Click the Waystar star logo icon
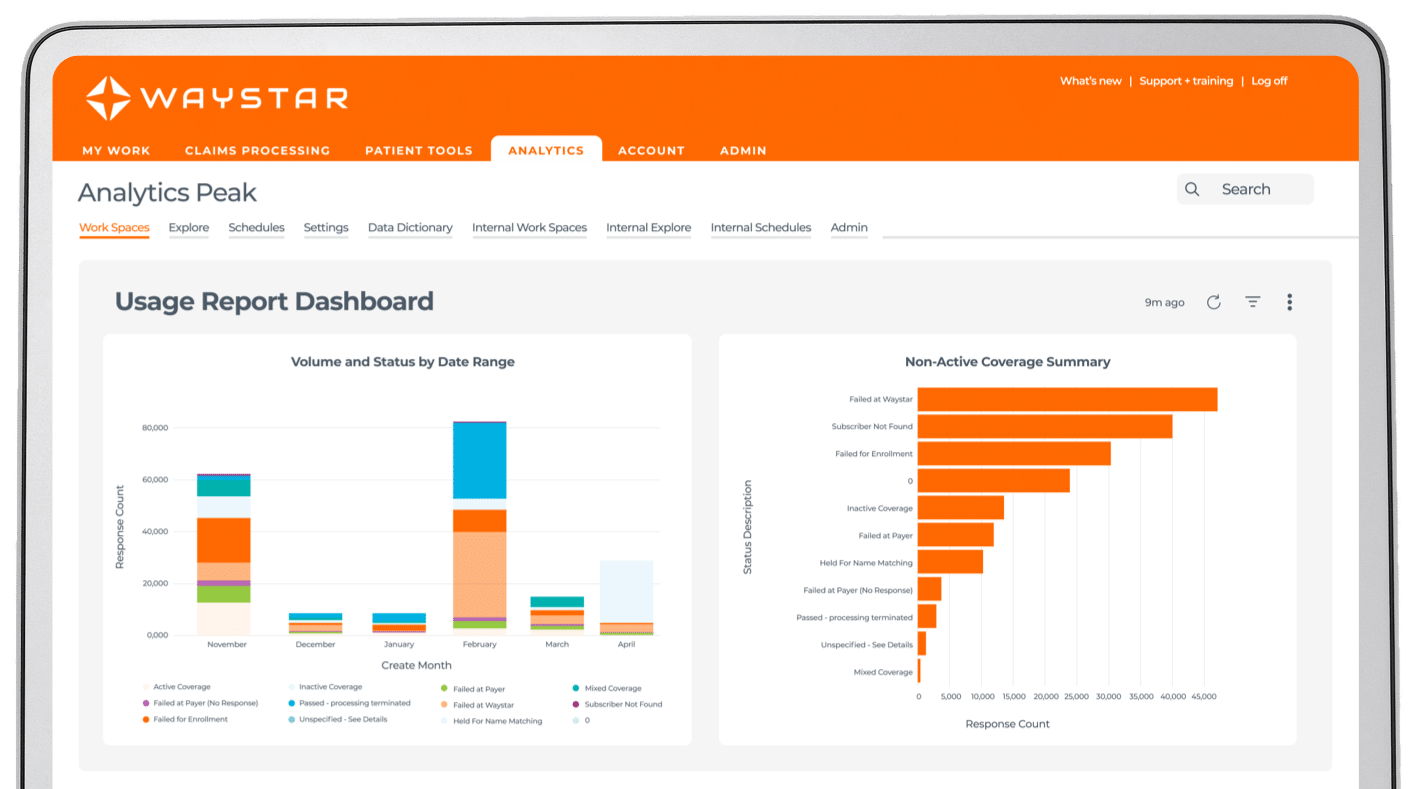1410x789 pixels. (x=108, y=98)
